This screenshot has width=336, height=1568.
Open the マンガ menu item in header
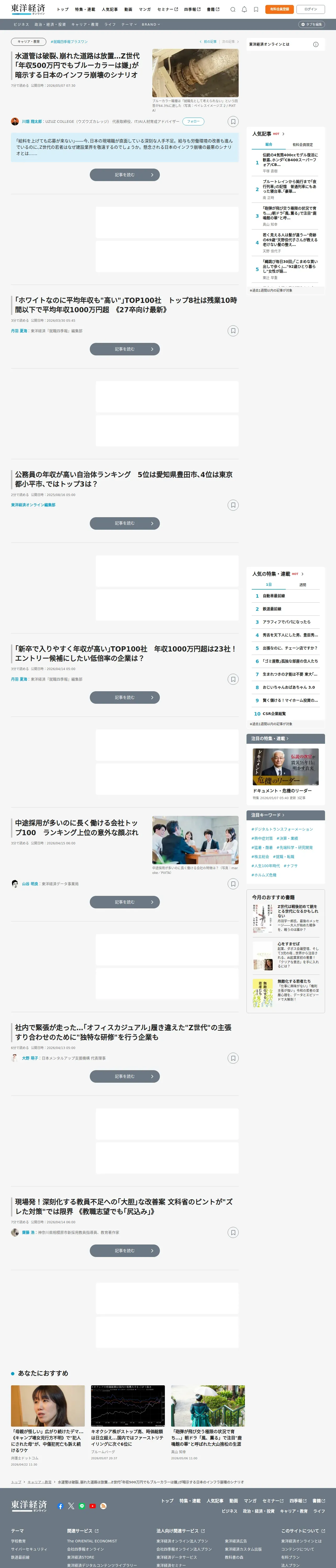pyautogui.click(x=144, y=9)
